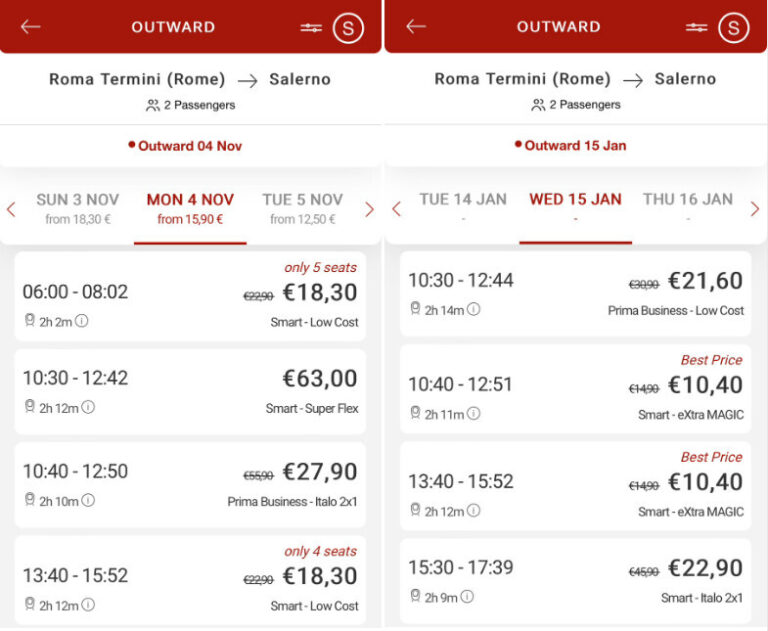The image size is (768, 631).
Task: Pick the 15:30 - 17:39 Italo 2x1 train
Action: [575, 580]
